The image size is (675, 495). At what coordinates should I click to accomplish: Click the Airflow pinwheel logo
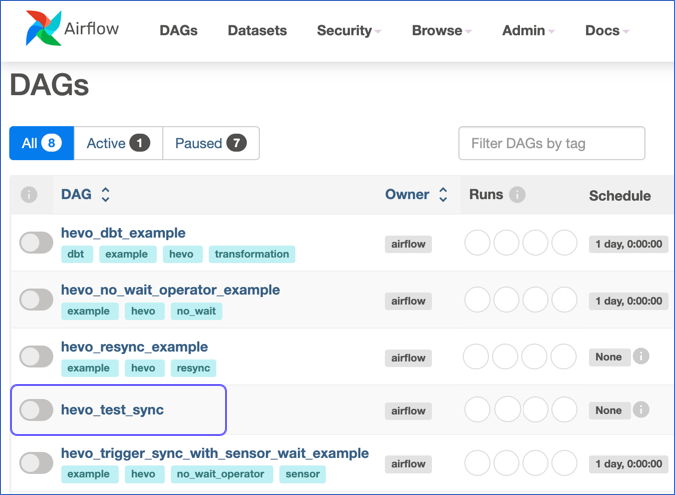pos(44,30)
